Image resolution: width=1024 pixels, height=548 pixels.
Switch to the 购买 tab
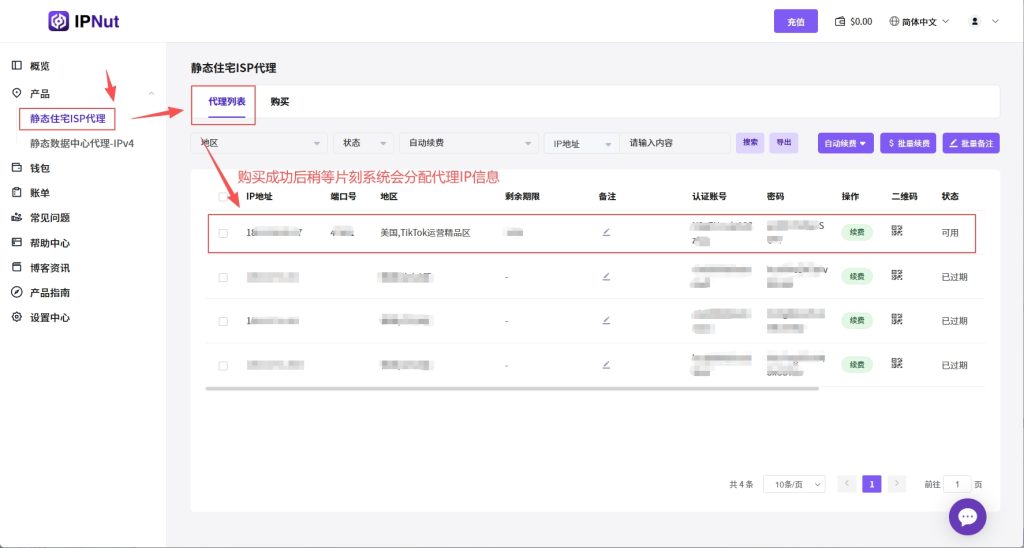tap(280, 102)
